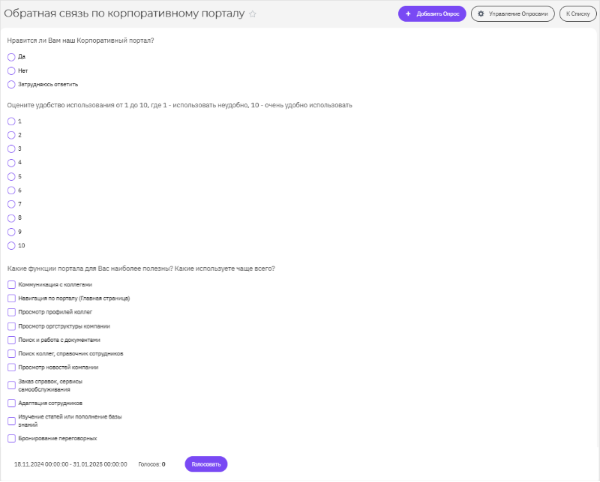Screen dimensions: 600x482
Task: Click the gear icon in Управление Опросами
Action: [481, 14]
